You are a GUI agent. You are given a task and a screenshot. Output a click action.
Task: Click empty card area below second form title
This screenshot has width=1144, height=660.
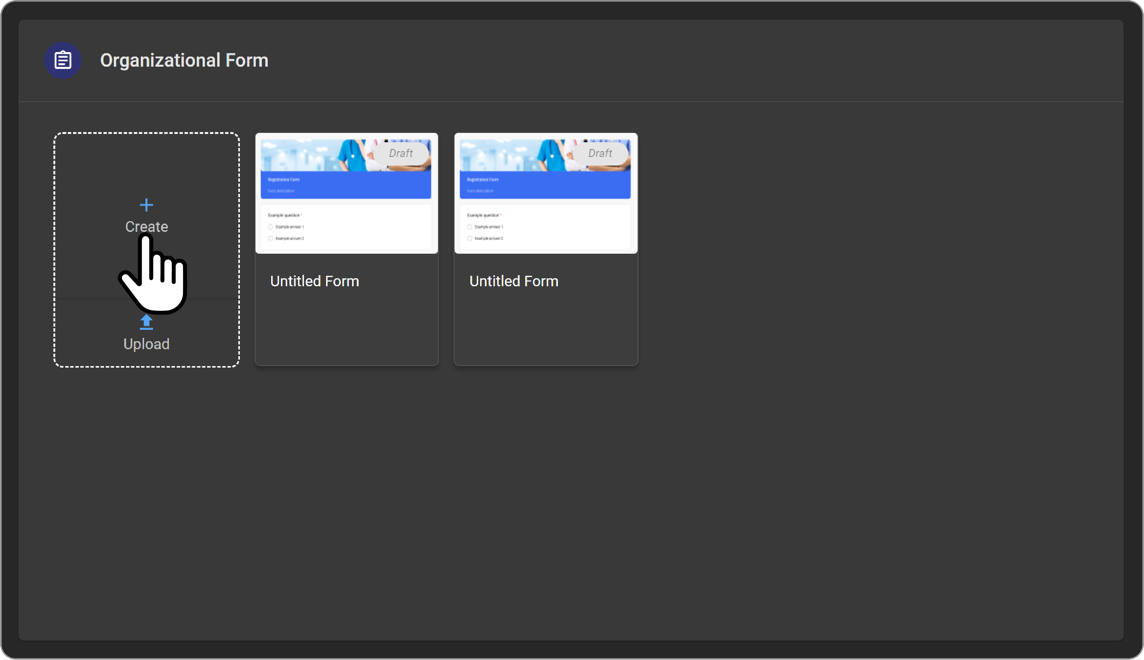[x=545, y=330]
